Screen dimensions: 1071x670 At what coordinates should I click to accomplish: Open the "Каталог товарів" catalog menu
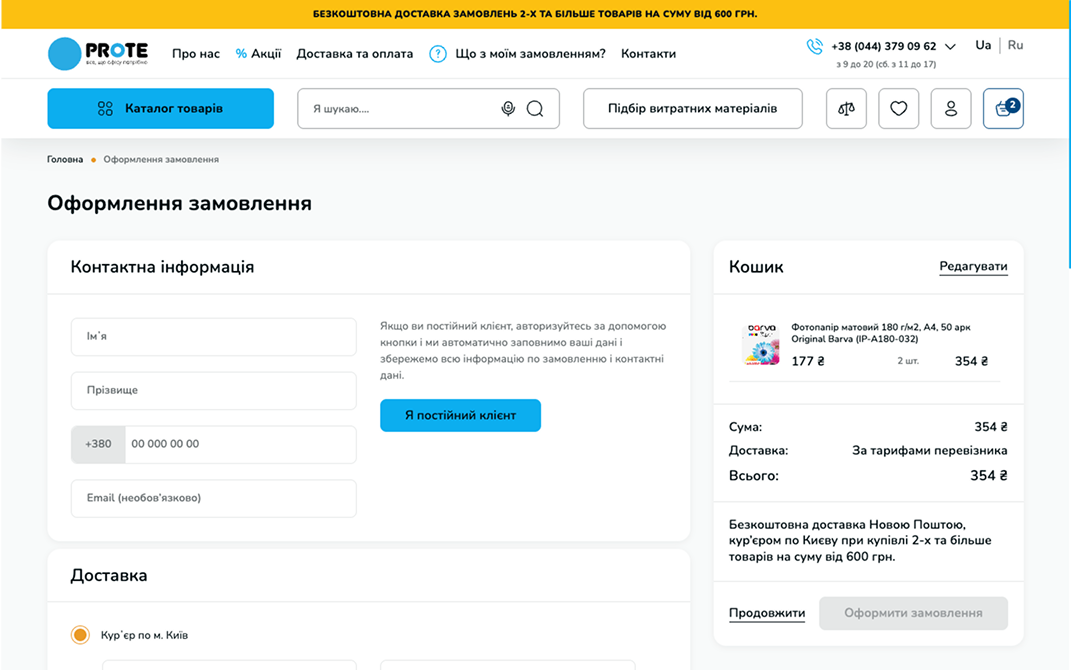tap(160, 109)
